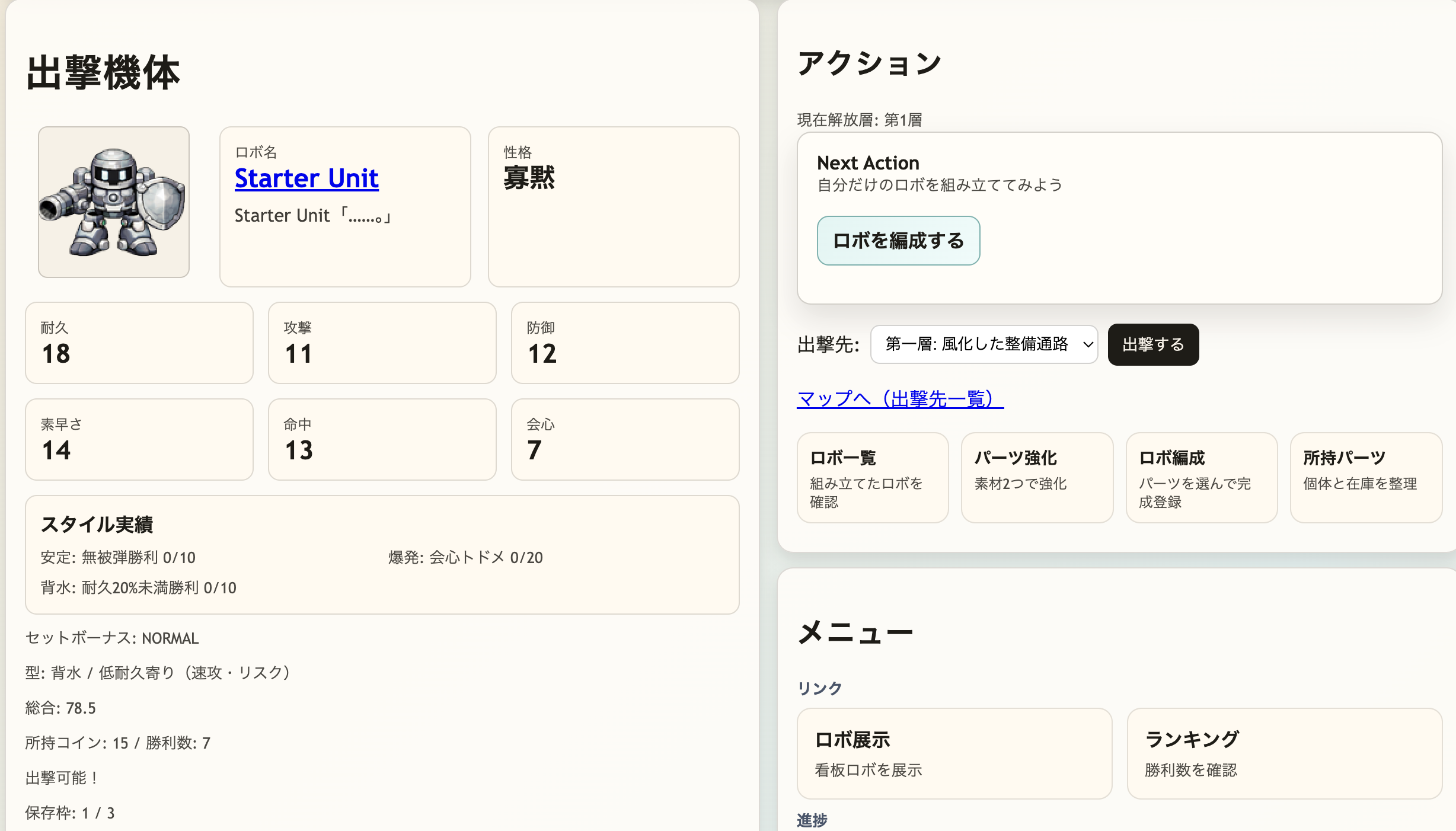Open the Starter Unit robot name link
Image resolution: width=1456 pixels, height=831 pixels.
306,178
